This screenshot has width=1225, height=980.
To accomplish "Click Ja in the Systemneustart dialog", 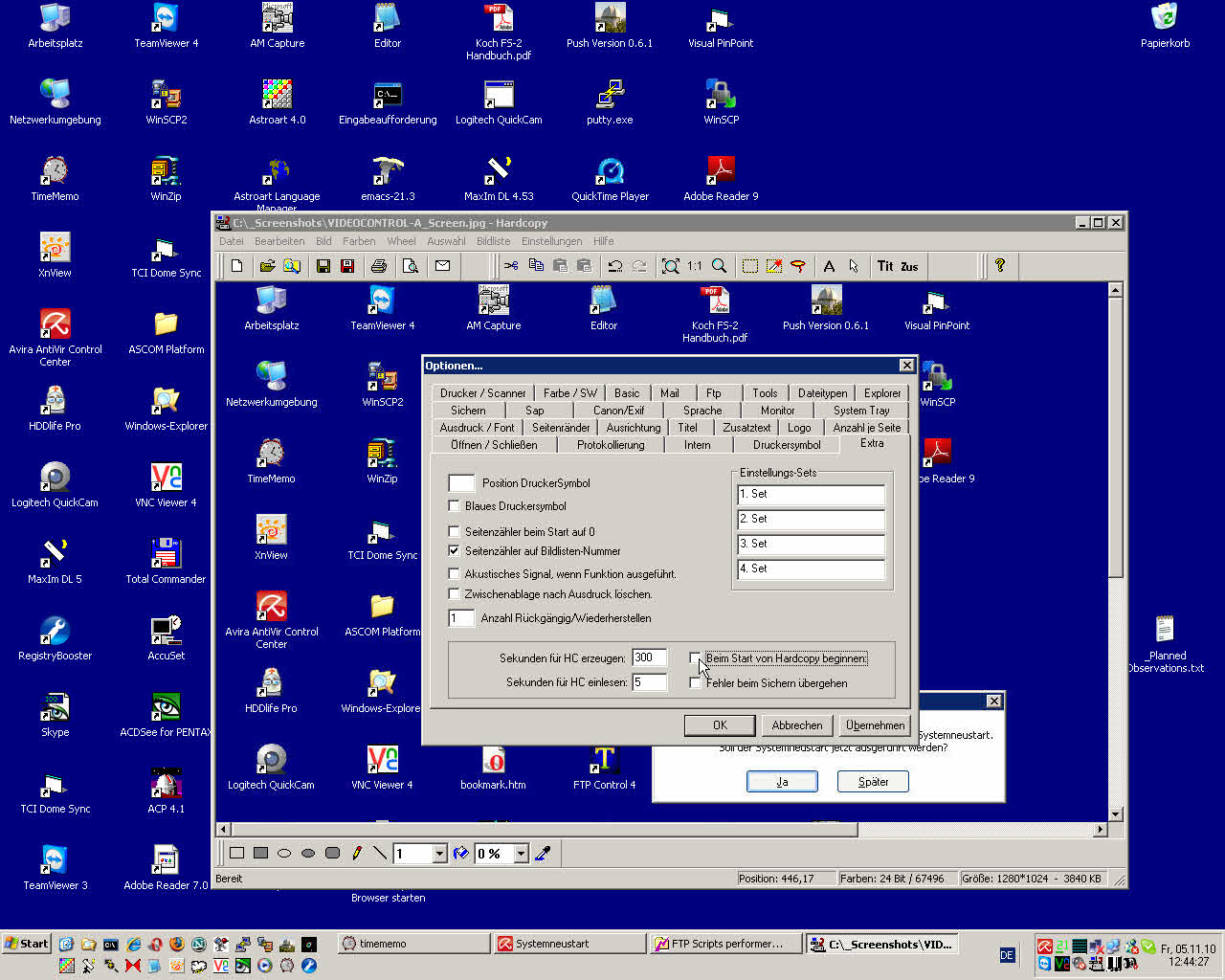I will click(x=782, y=782).
